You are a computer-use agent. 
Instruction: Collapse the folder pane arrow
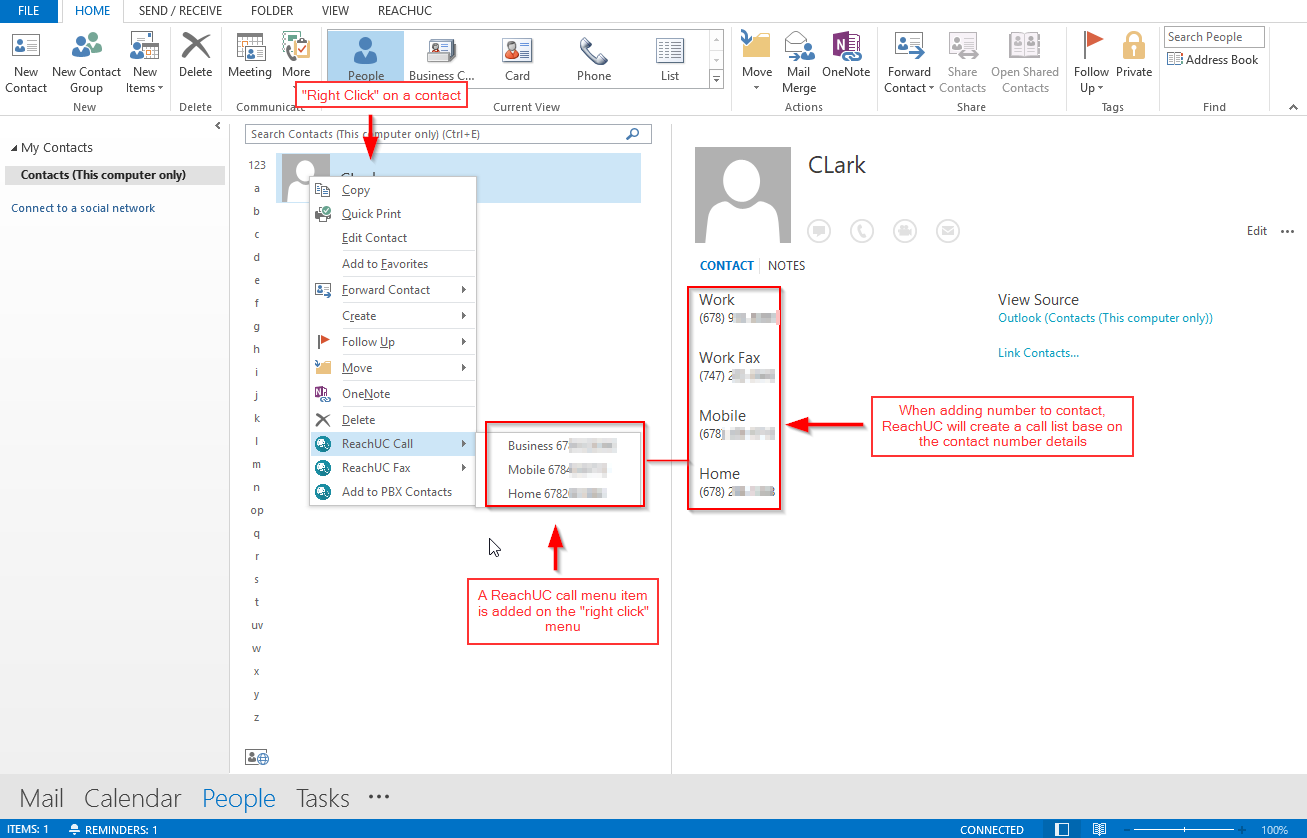(x=218, y=126)
